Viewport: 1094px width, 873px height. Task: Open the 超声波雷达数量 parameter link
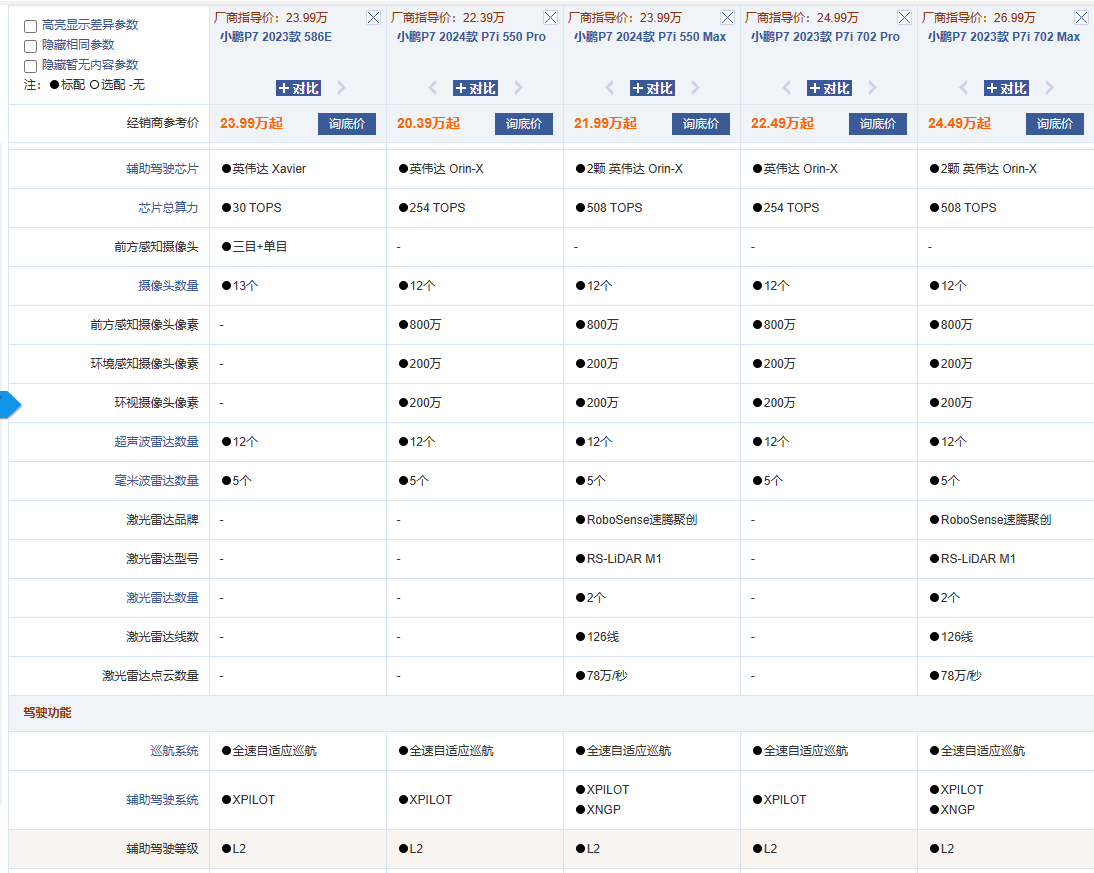coord(157,442)
